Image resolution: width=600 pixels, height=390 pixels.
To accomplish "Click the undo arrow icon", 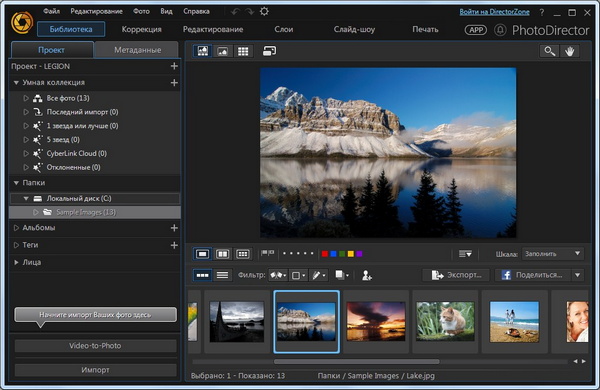I will point(235,11).
